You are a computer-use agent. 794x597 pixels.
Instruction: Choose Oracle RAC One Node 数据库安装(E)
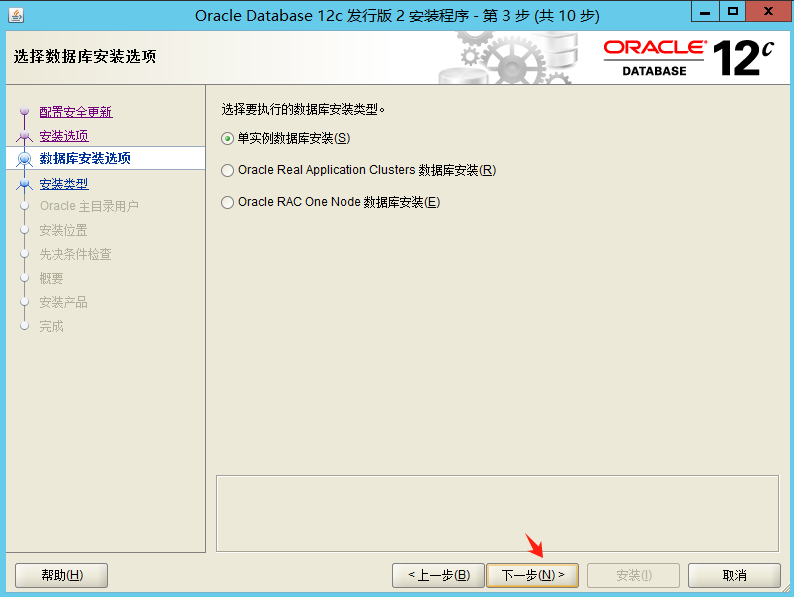click(x=331, y=202)
